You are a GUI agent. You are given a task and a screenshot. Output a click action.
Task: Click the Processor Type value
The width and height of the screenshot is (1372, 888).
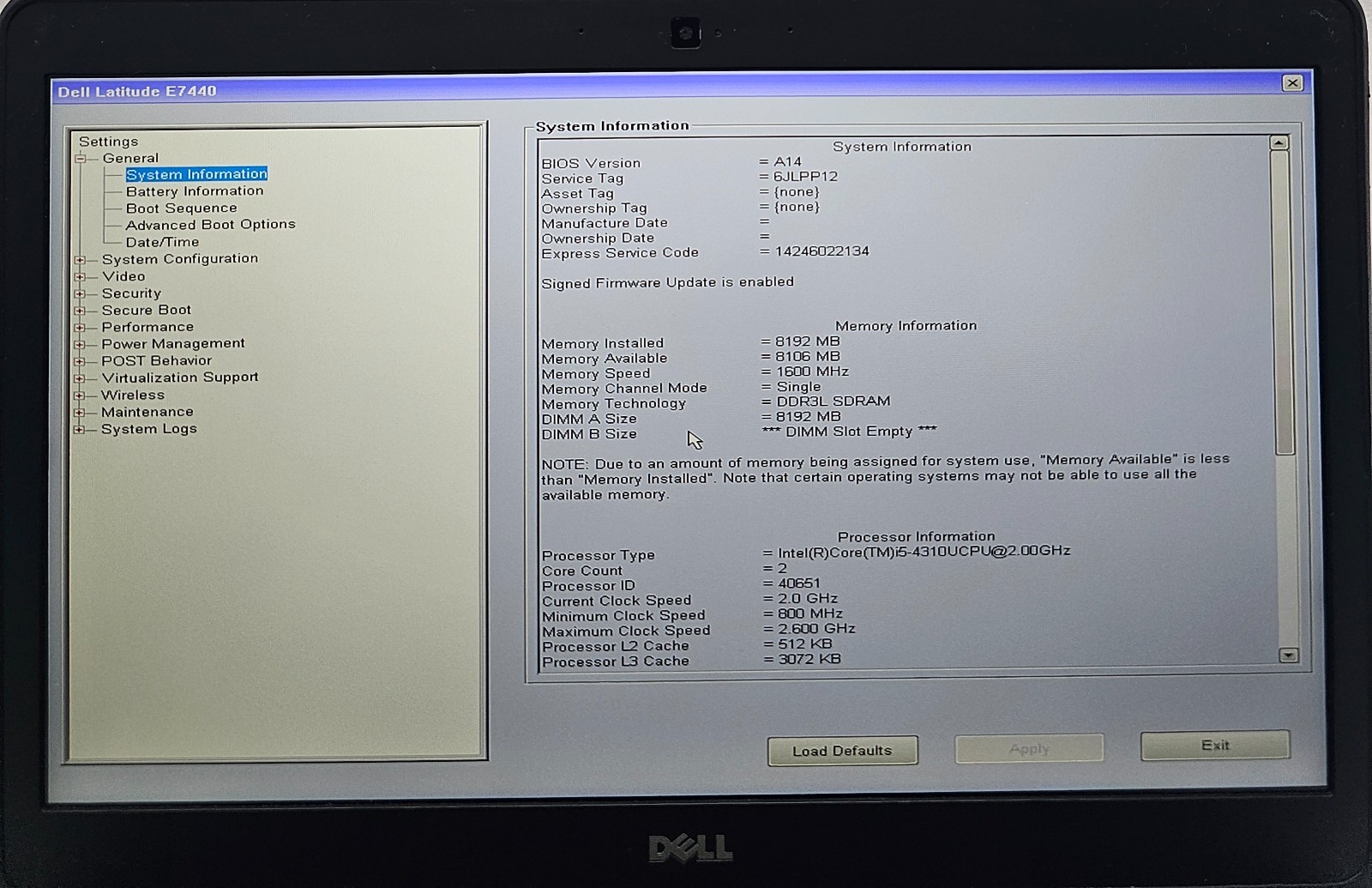(924, 552)
